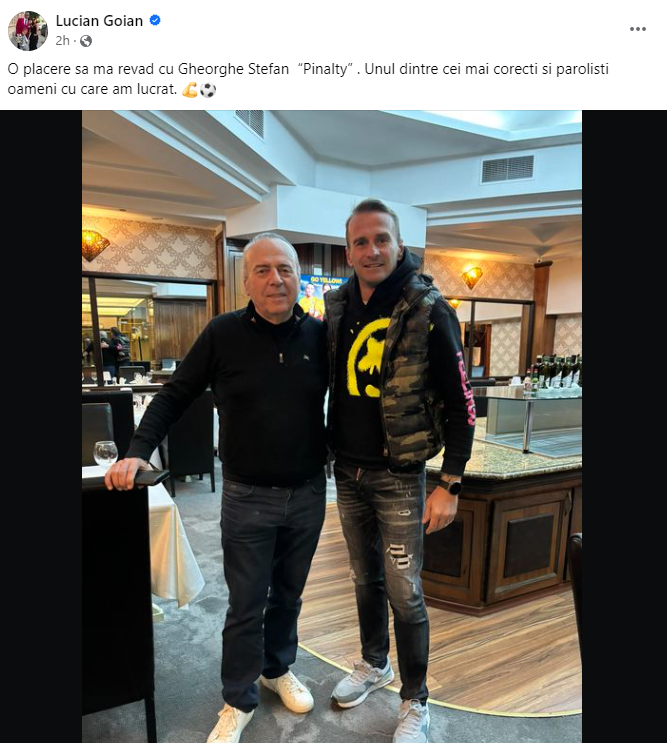The width and height of the screenshot is (667, 743).
Task: Click the left wall lamp in photo
Action: coord(94,245)
